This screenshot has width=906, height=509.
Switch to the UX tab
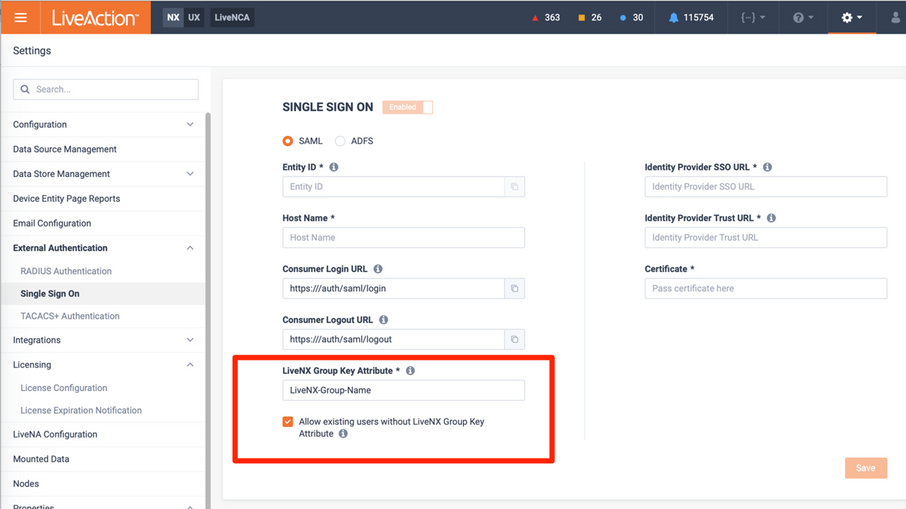tap(194, 17)
